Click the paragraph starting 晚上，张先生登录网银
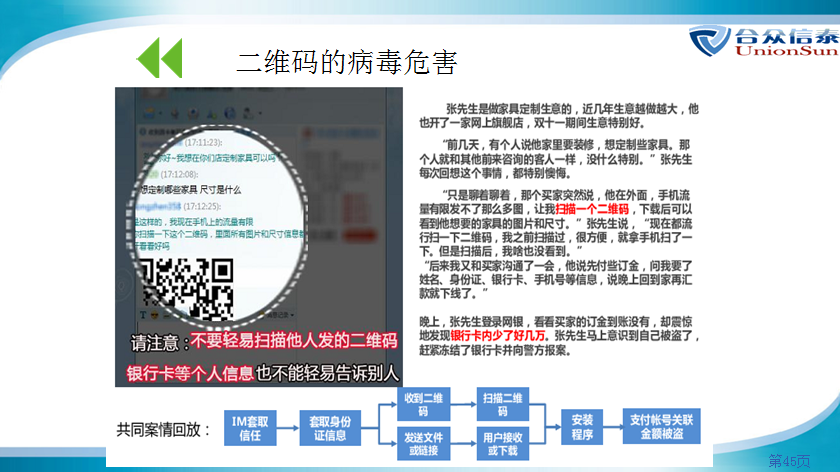 pyautogui.click(x=559, y=336)
